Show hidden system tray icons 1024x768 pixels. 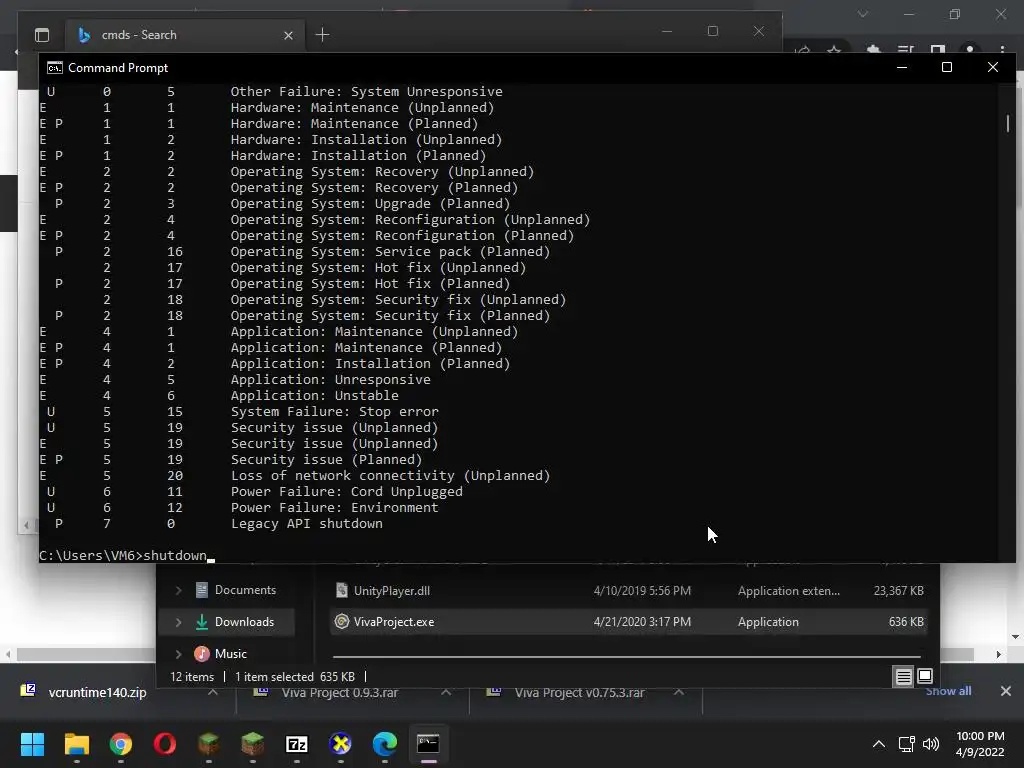point(879,744)
